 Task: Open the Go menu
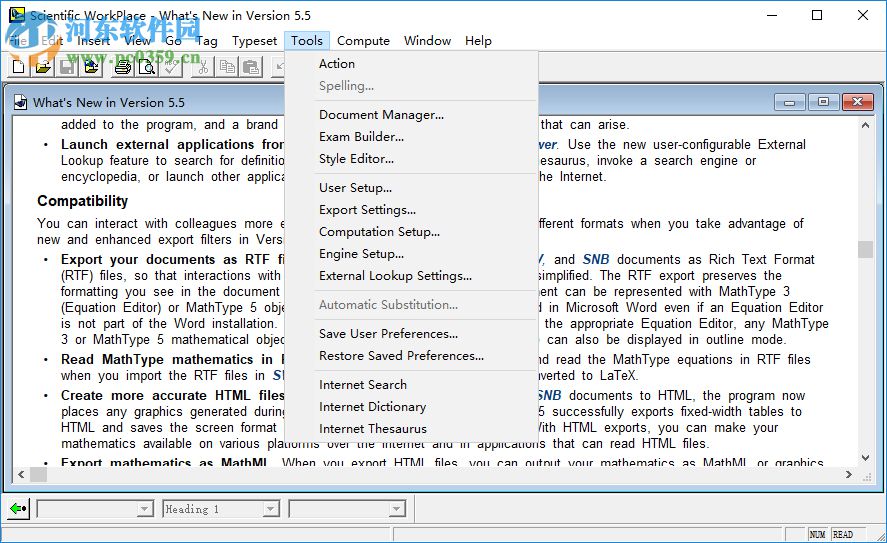[x=173, y=41]
